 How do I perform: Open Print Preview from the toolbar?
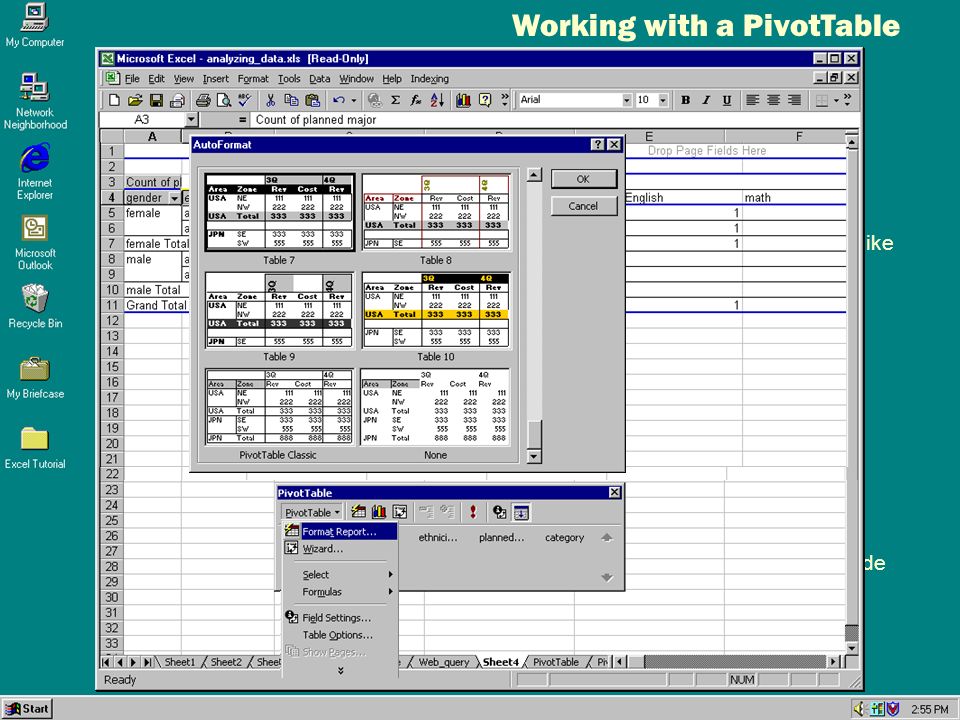pos(224,100)
